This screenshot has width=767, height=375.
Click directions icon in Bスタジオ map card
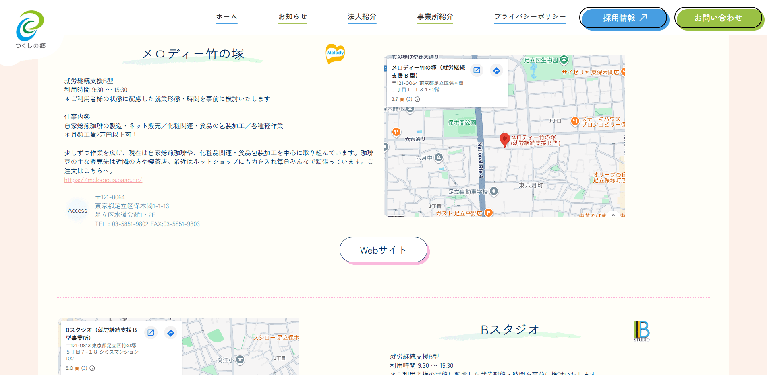coord(171,333)
